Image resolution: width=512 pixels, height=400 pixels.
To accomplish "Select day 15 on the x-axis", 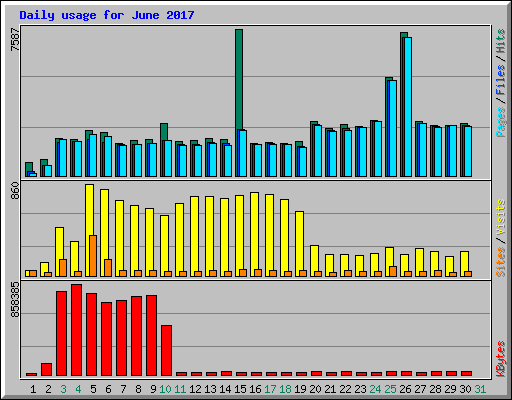I will (x=240, y=389).
